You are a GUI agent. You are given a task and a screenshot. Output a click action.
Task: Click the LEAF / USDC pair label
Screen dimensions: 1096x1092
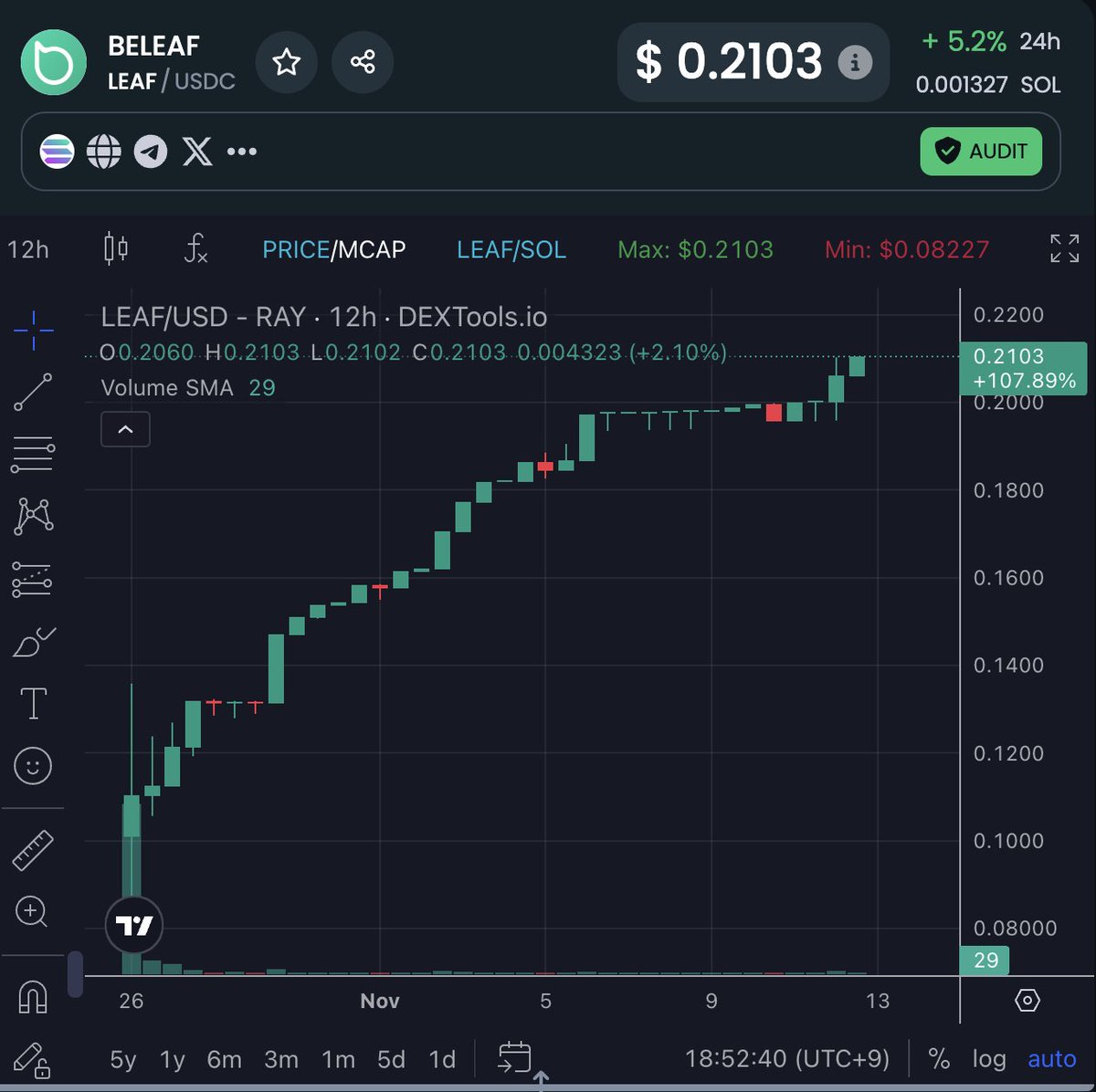tap(172, 81)
